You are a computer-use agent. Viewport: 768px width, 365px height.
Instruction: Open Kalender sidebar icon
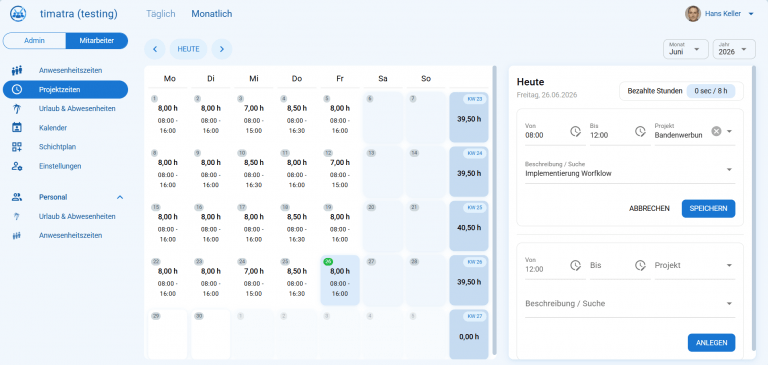[x=17, y=127]
